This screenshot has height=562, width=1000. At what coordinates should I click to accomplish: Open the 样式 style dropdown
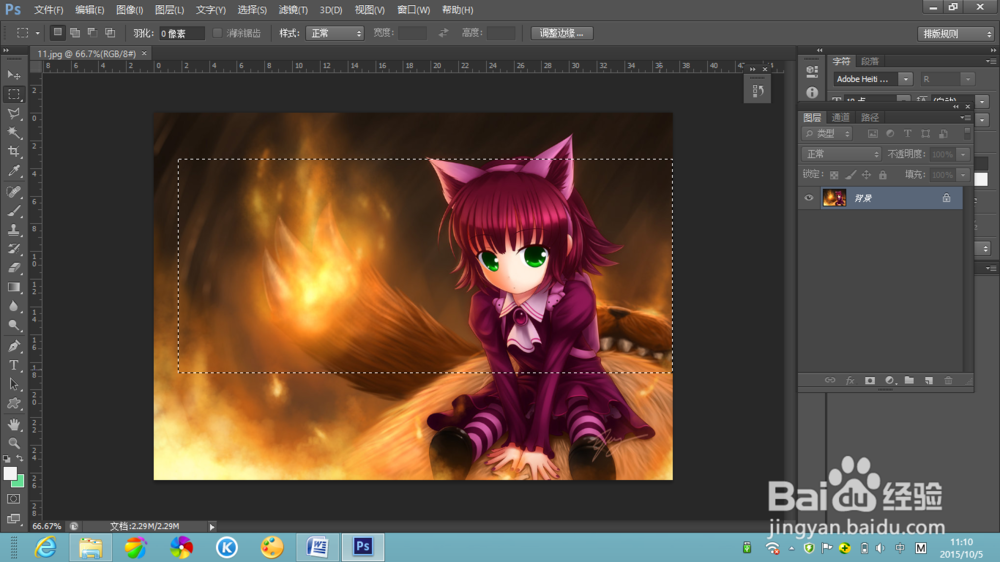pyautogui.click(x=335, y=33)
